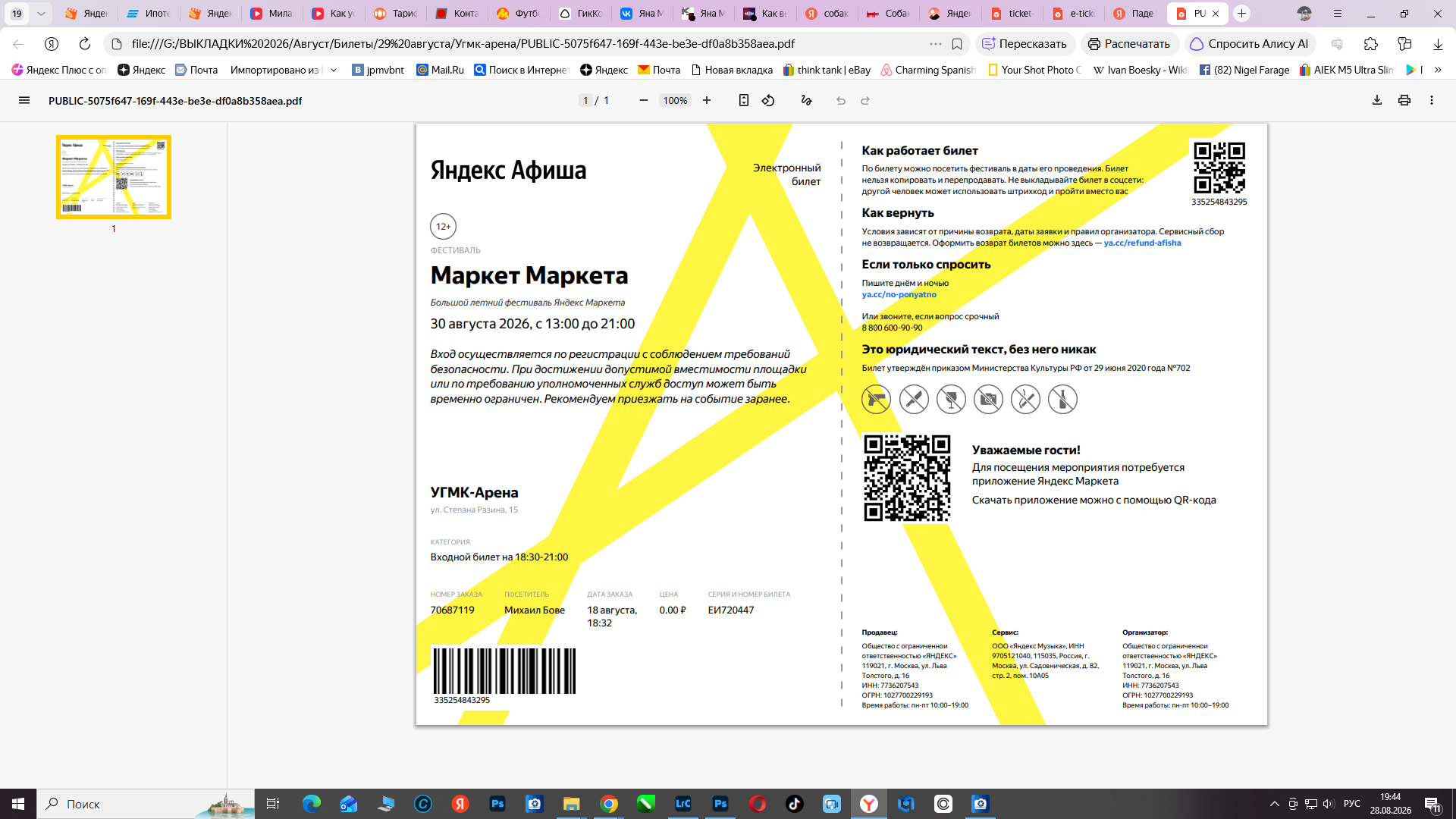Open the jpmvbnt bookmark
1456x819 pixels.
(378, 70)
